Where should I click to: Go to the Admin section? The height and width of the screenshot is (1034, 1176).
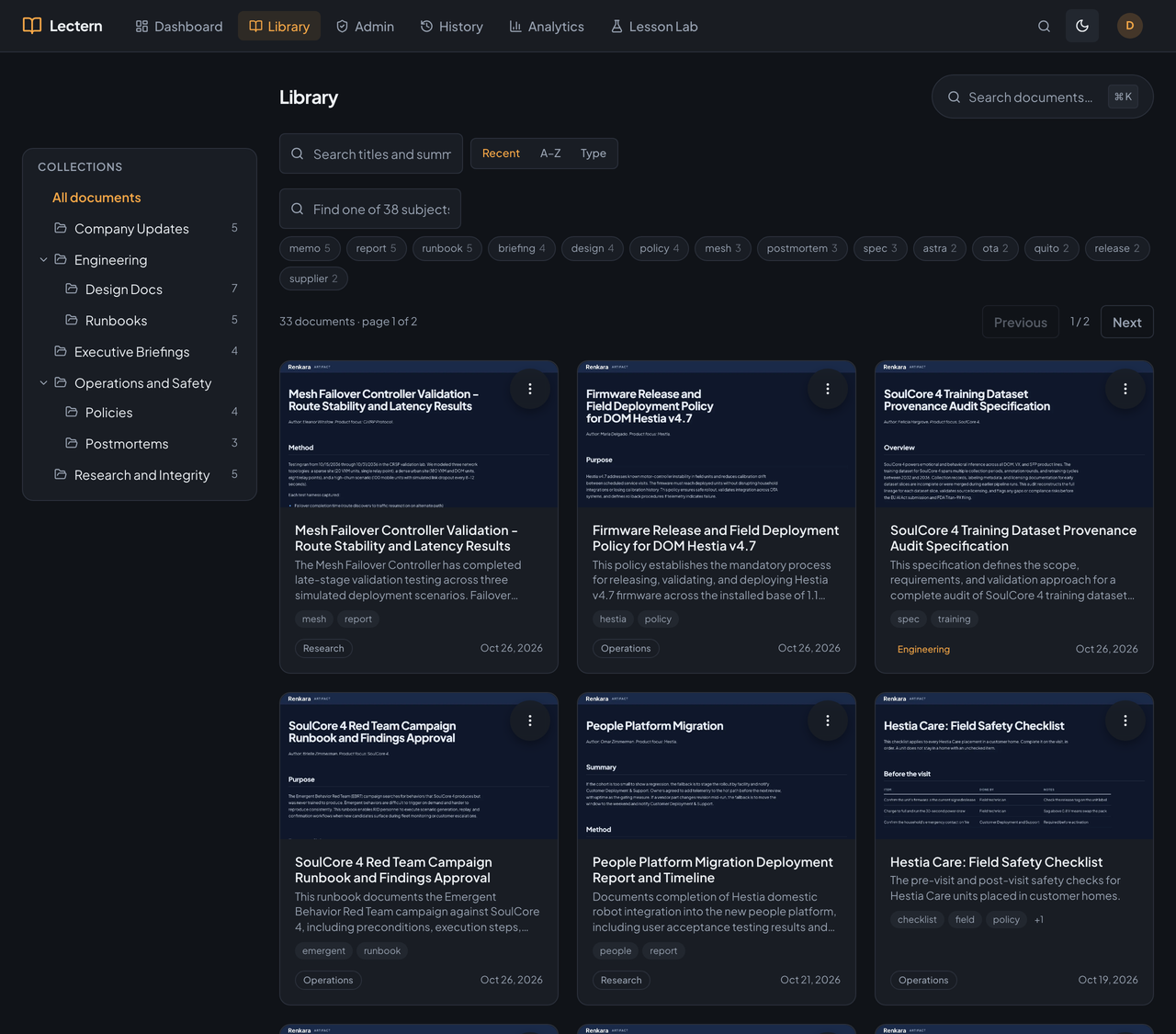[x=365, y=27]
